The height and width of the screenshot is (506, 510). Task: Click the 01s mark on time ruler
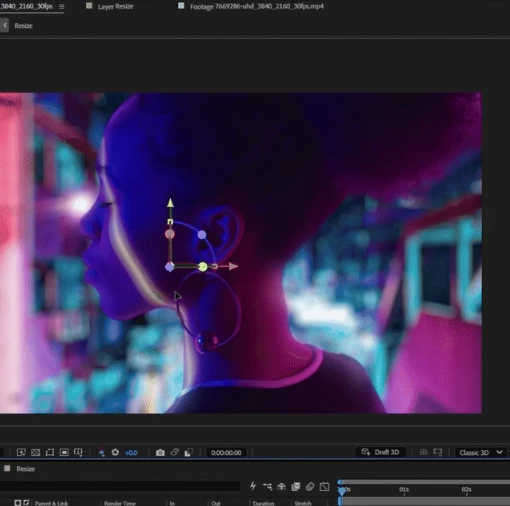coord(404,490)
